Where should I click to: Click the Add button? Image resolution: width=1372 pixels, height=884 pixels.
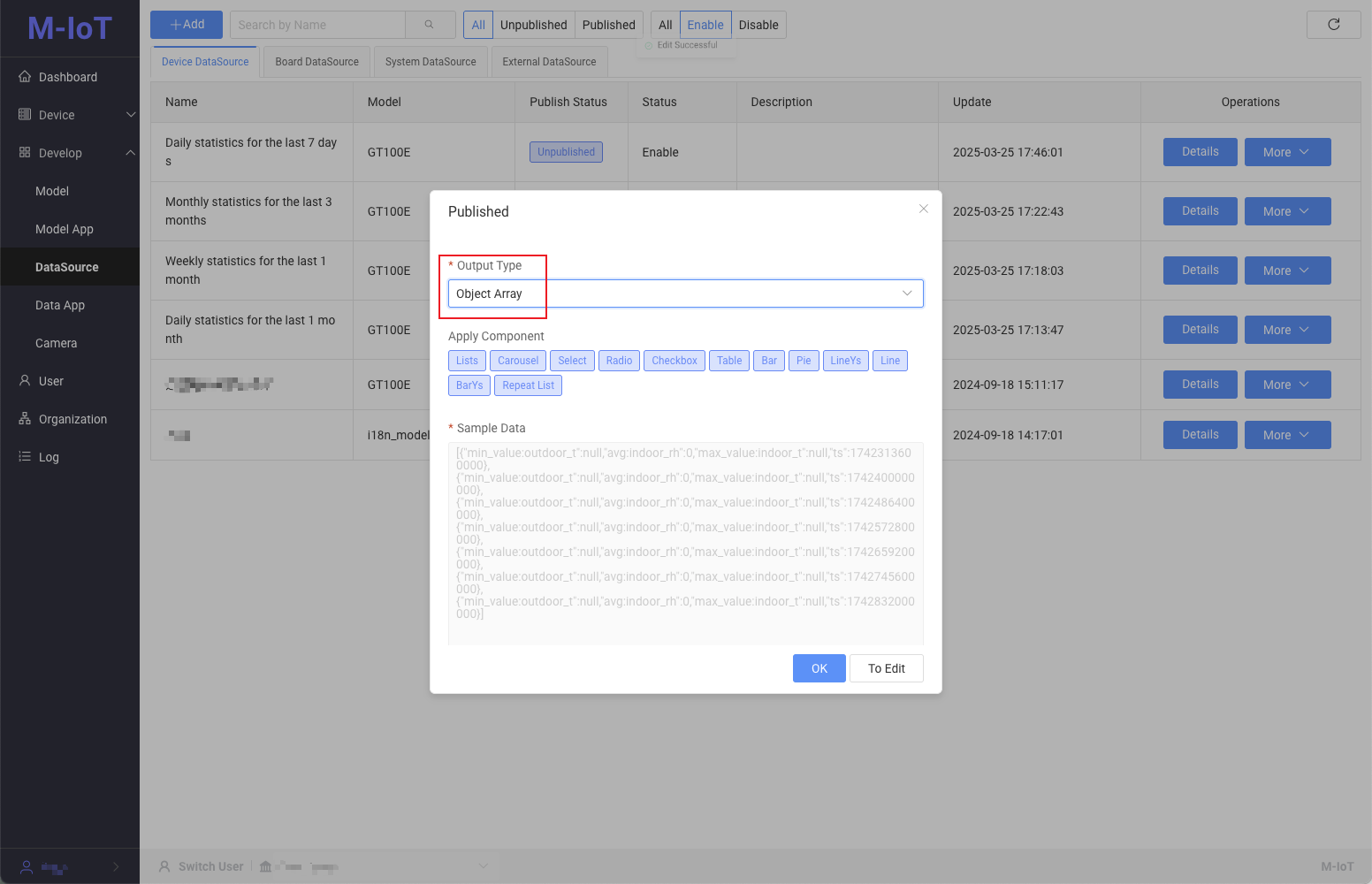pos(187,25)
